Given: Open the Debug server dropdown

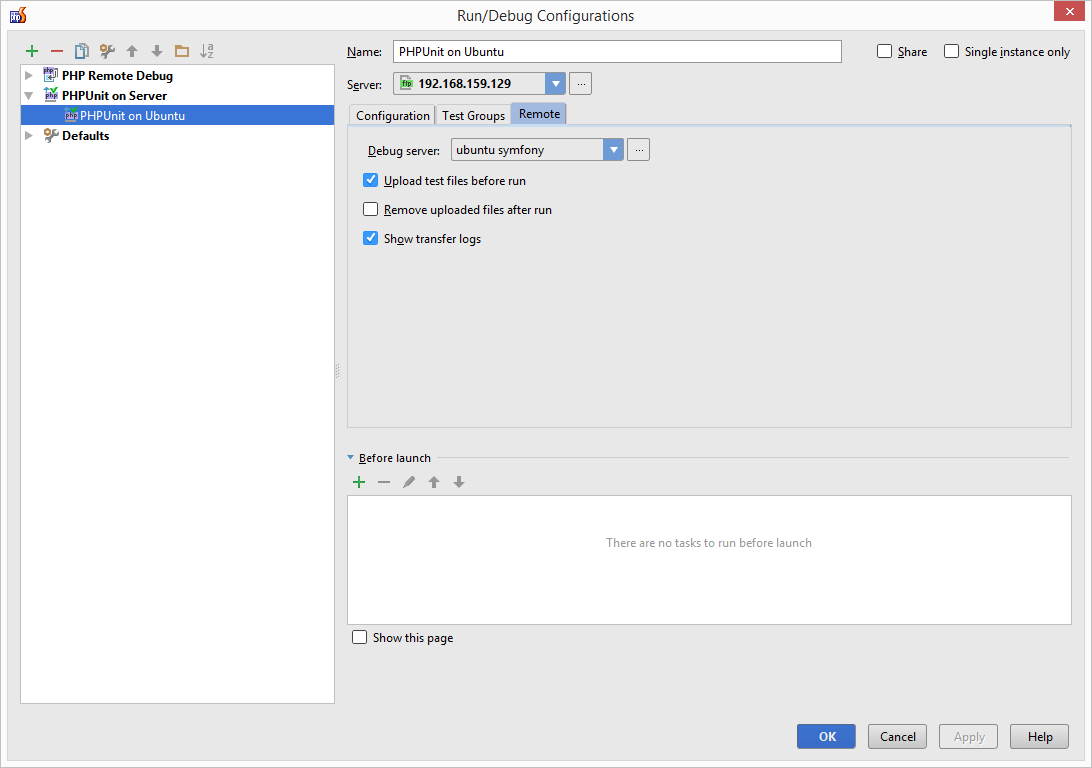Looking at the screenshot, I should tap(613, 148).
